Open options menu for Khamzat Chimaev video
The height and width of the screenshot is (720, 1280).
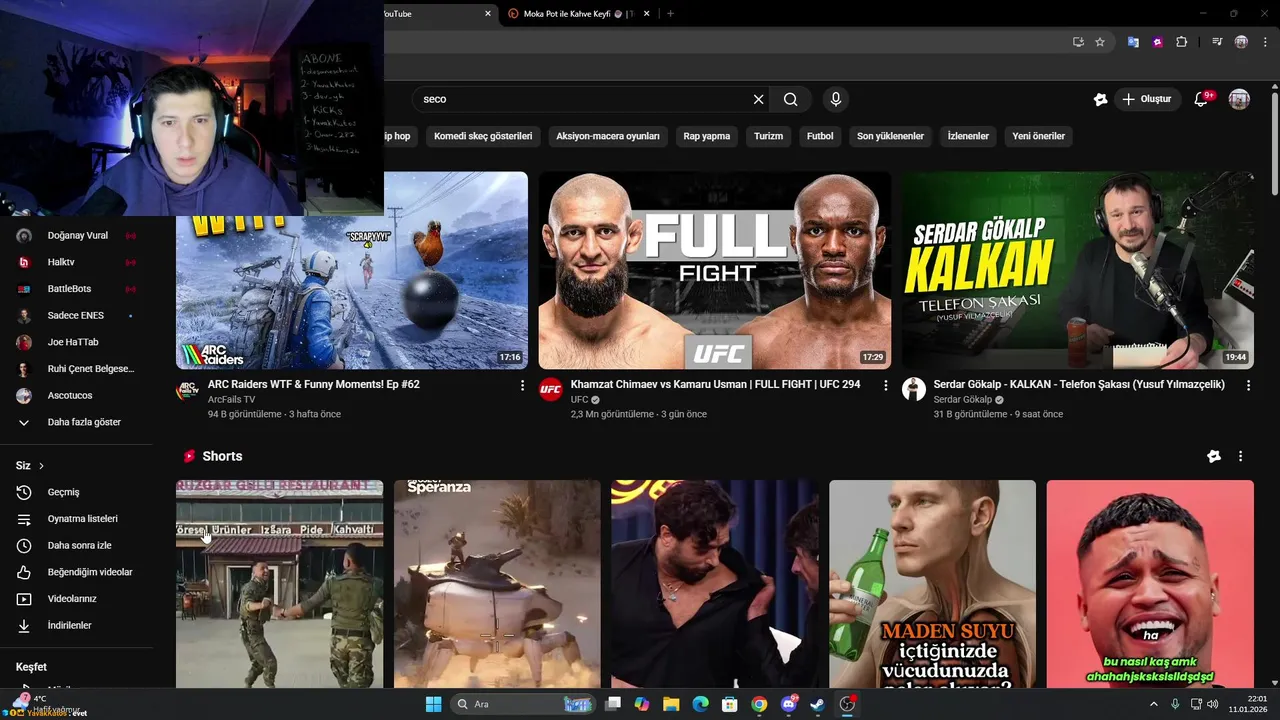tap(885, 385)
